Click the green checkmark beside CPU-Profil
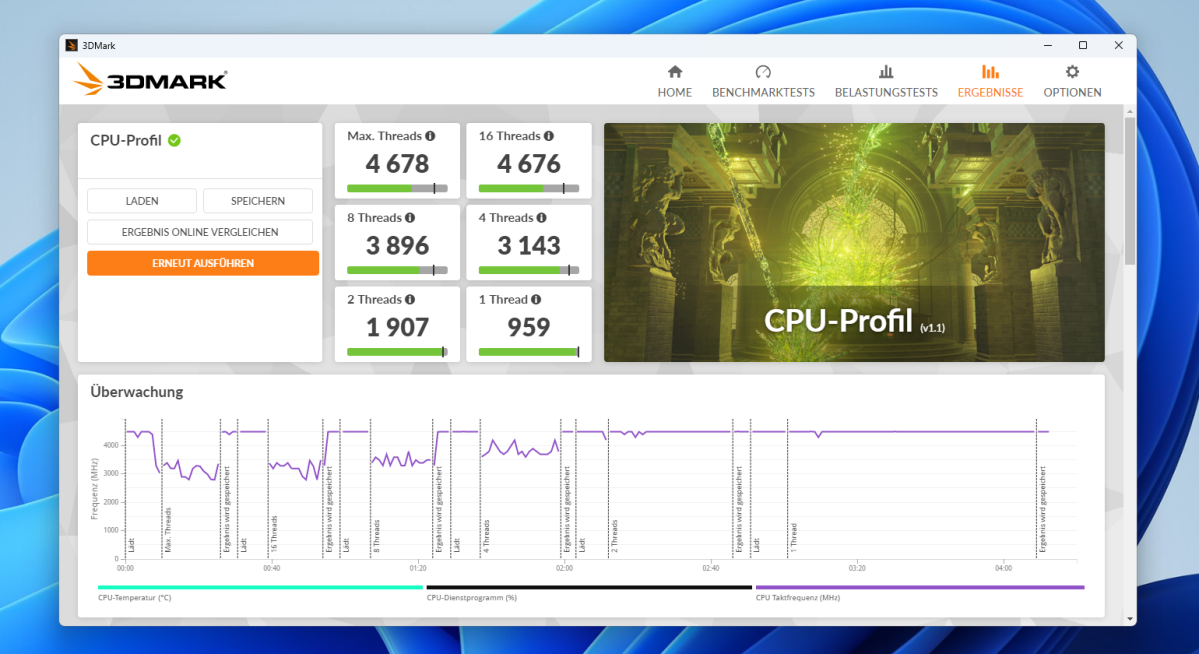 [x=174, y=140]
